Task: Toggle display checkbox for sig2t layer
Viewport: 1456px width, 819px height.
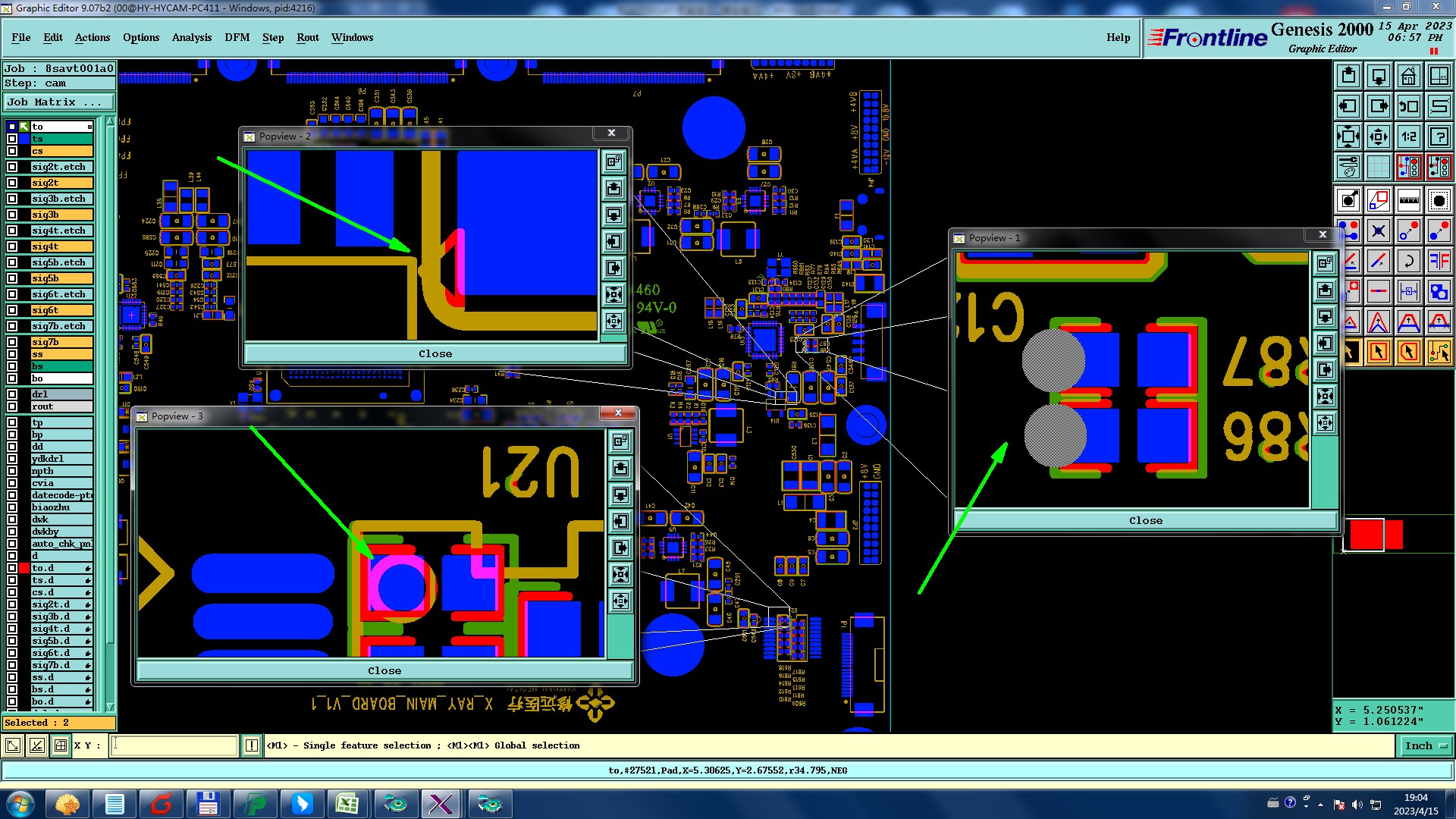Action: pos(12,183)
